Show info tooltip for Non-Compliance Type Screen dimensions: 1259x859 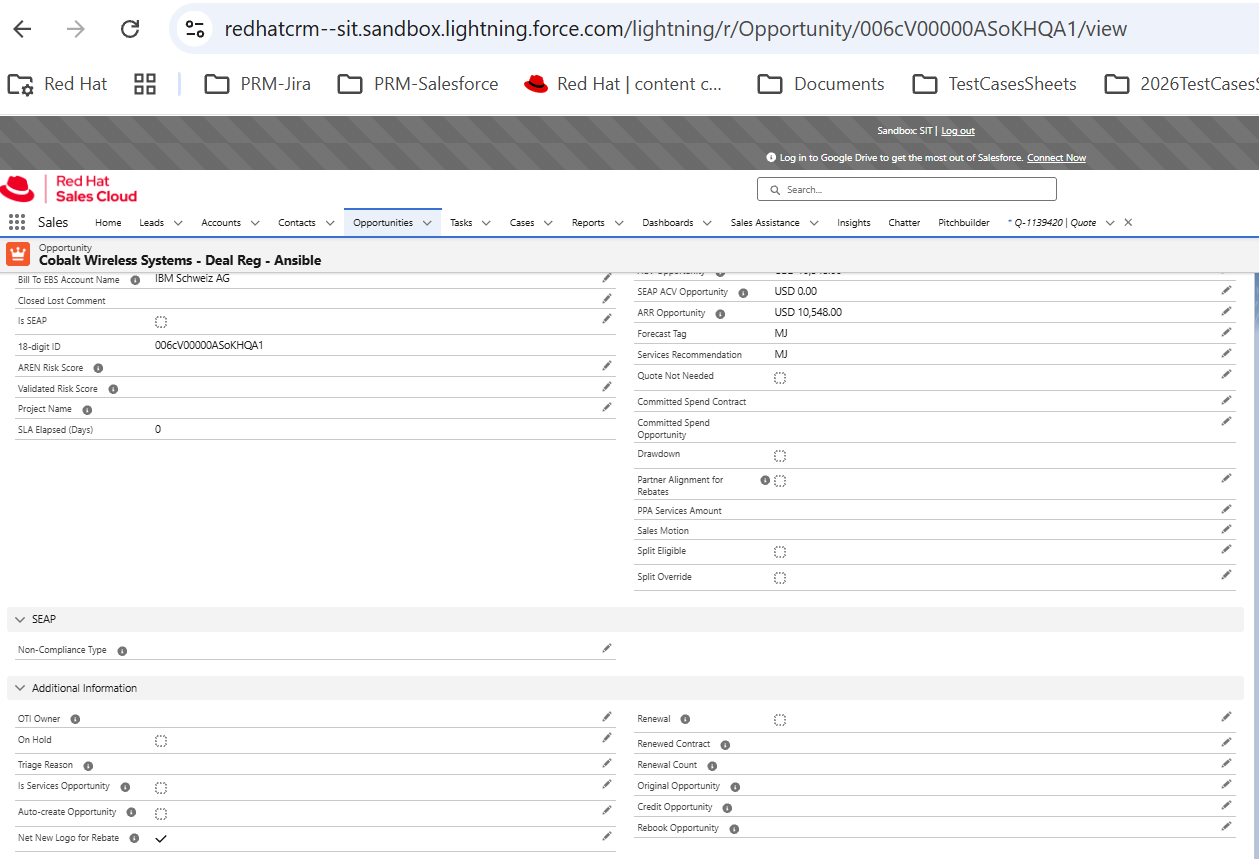[x=122, y=651]
